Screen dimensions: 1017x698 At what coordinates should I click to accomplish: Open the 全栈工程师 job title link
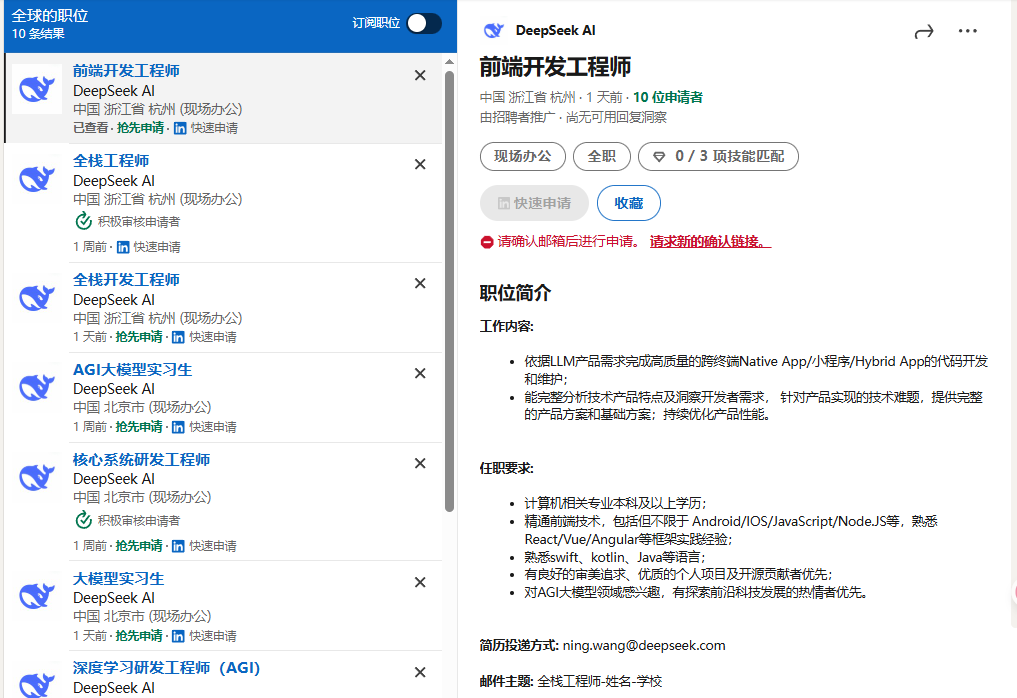coord(111,160)
